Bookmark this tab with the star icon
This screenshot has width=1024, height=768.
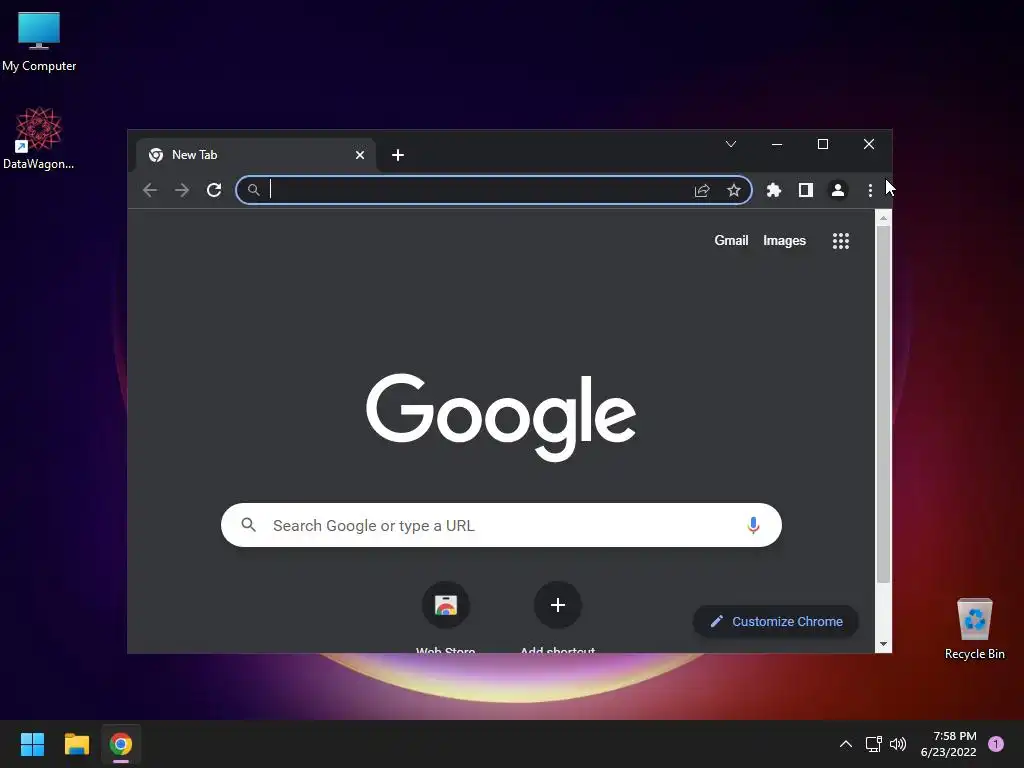pos(734,190)
